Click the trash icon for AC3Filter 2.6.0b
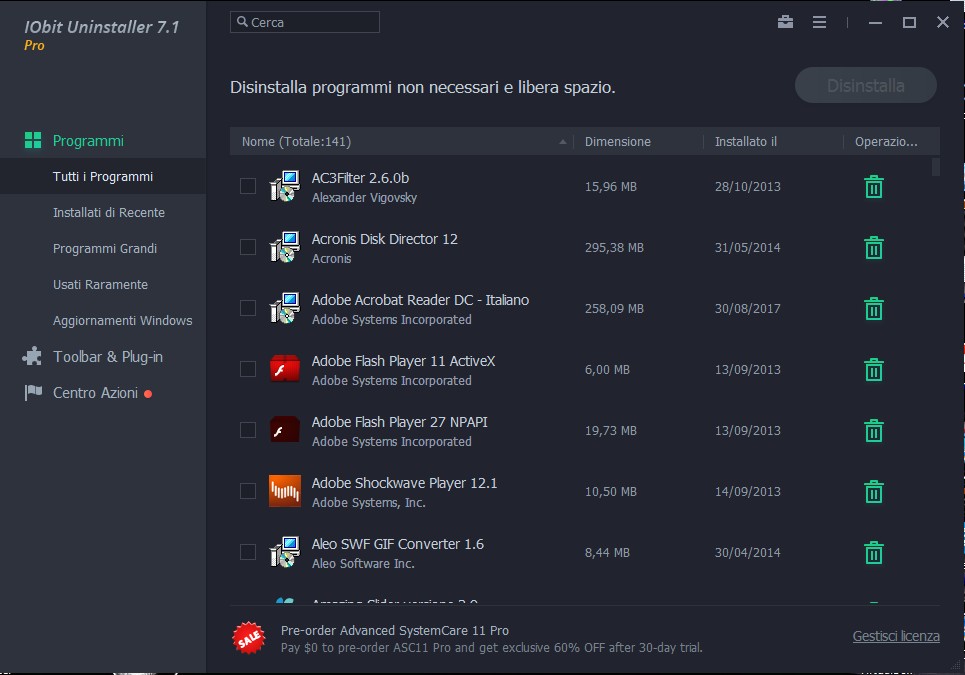 click(x=874, y=186)
